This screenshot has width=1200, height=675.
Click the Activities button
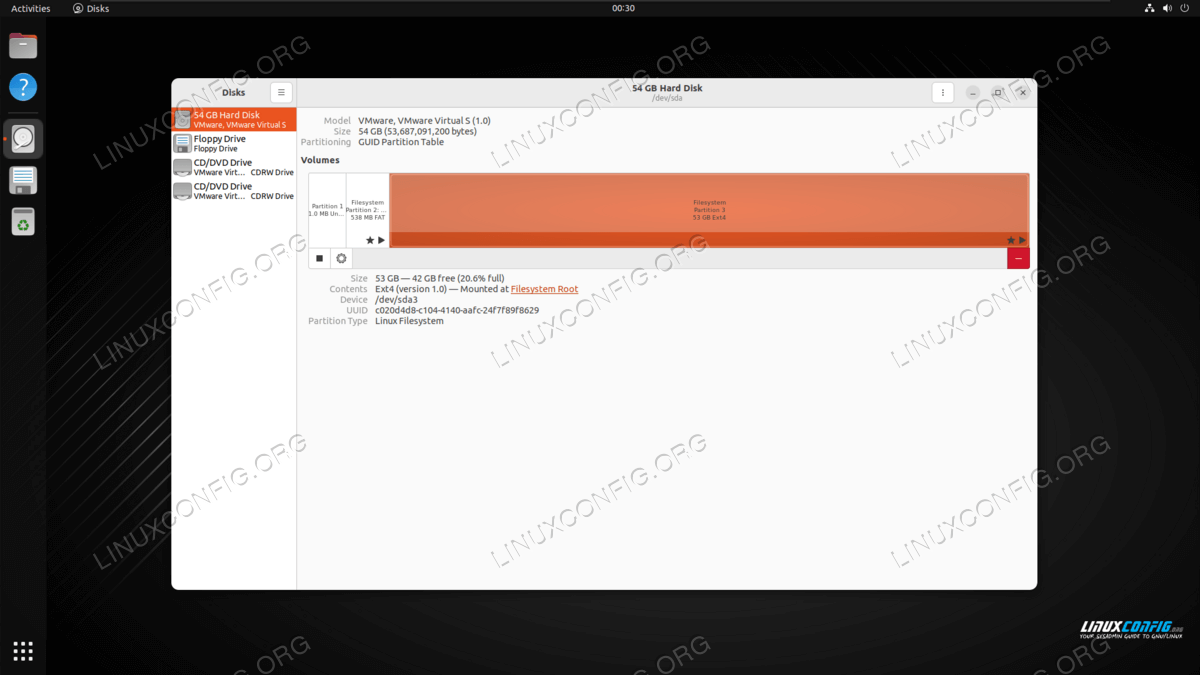[31, 8]
